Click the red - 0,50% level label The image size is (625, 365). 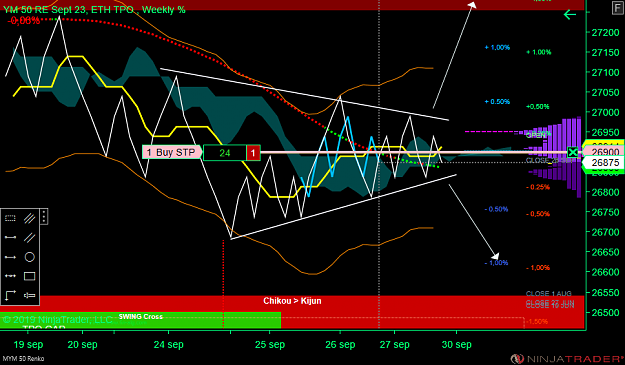tap(538, 214)
